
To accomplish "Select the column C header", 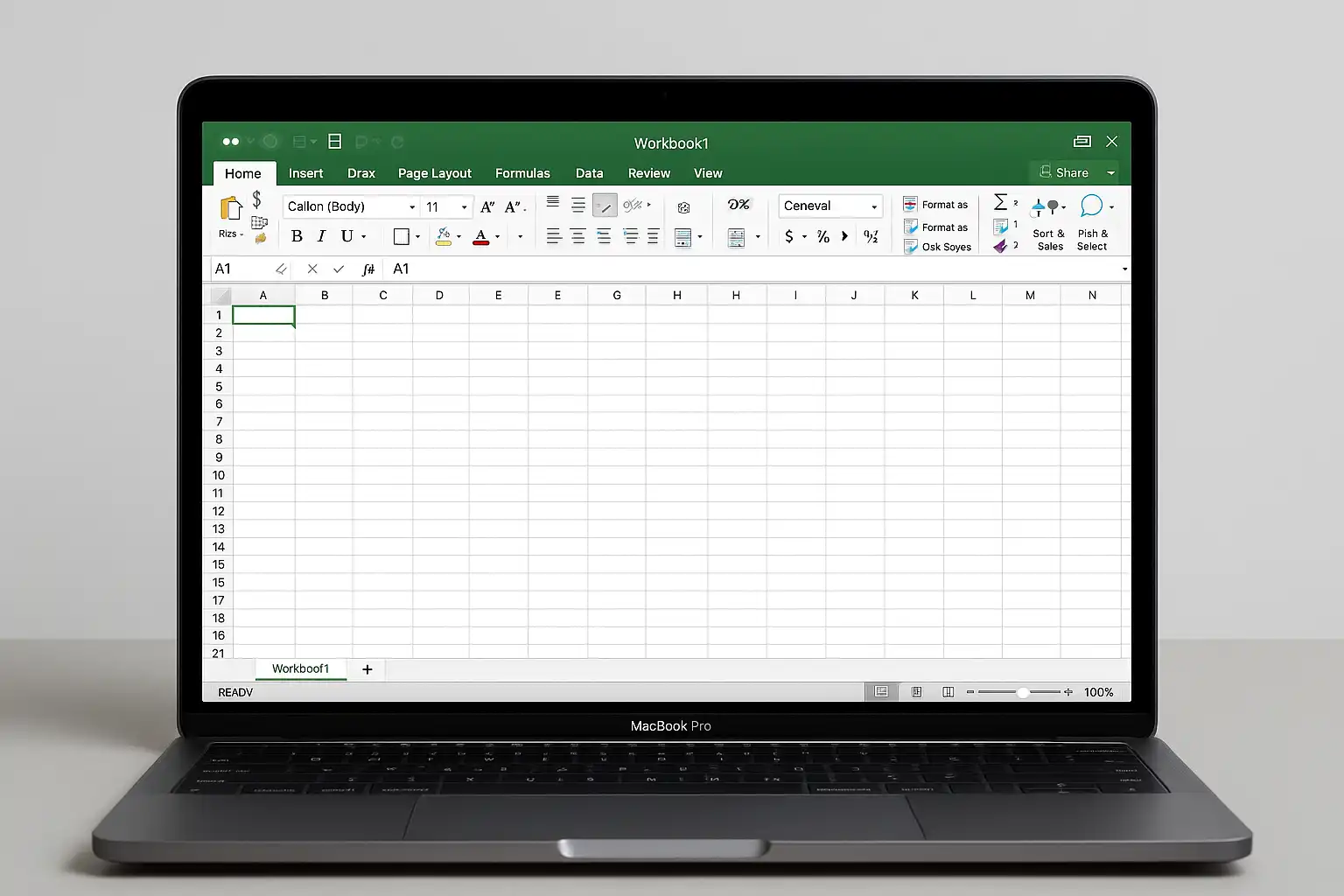I will [382, 296].
